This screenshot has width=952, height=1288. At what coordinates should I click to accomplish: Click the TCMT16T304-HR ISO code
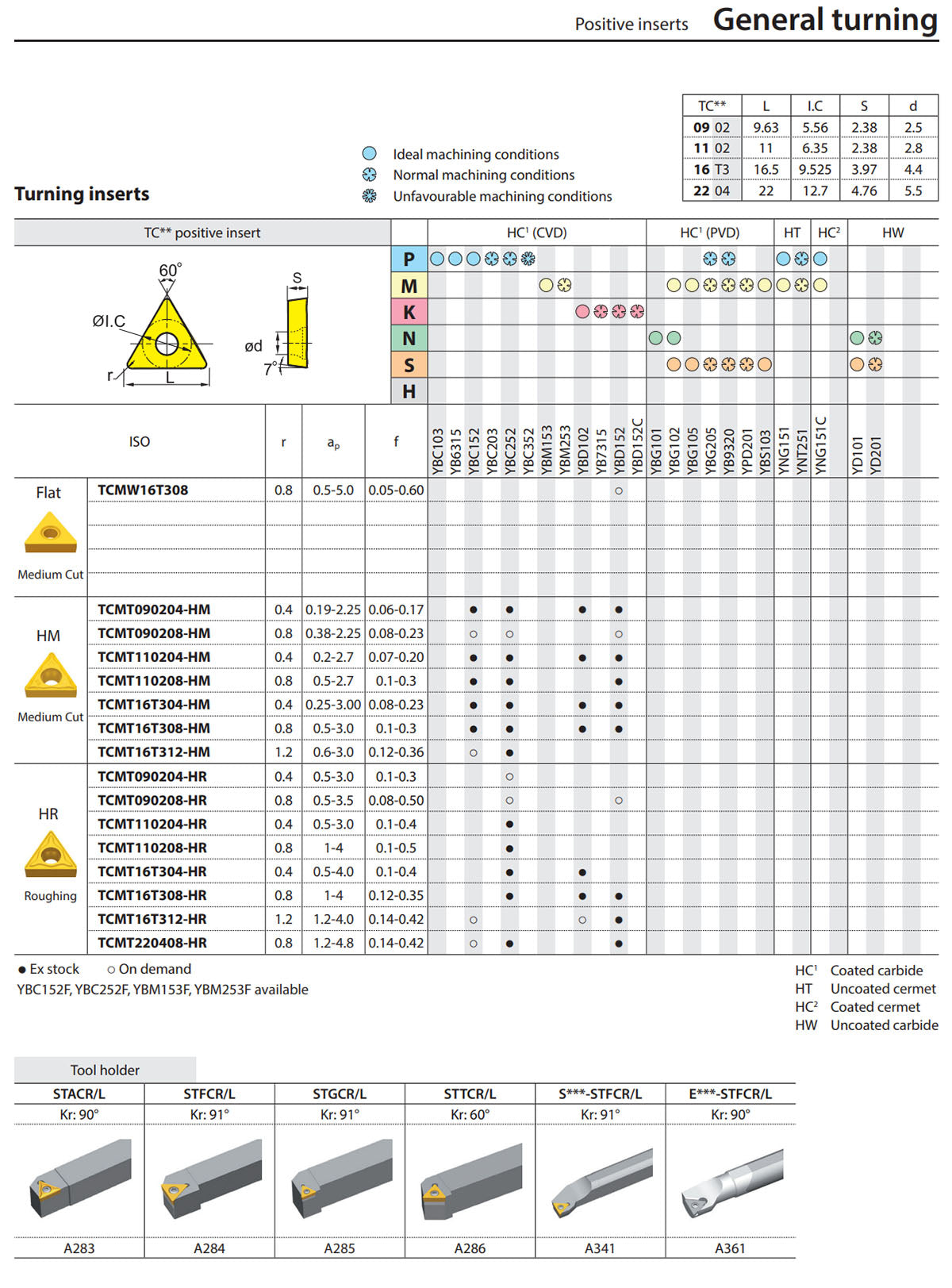[152, 871]
